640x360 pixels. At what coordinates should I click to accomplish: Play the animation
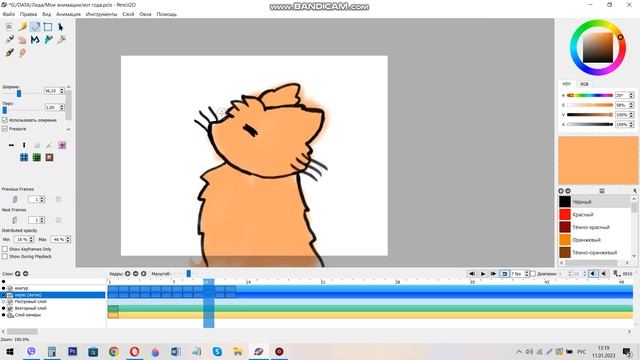pos(482,274)
